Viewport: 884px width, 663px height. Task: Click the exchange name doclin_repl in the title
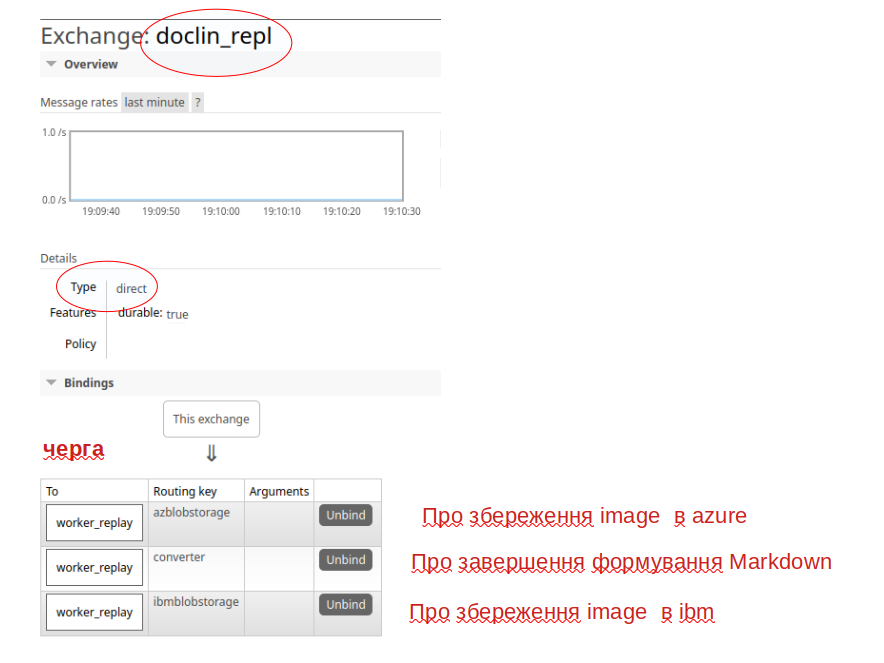[x=213, y=37]
